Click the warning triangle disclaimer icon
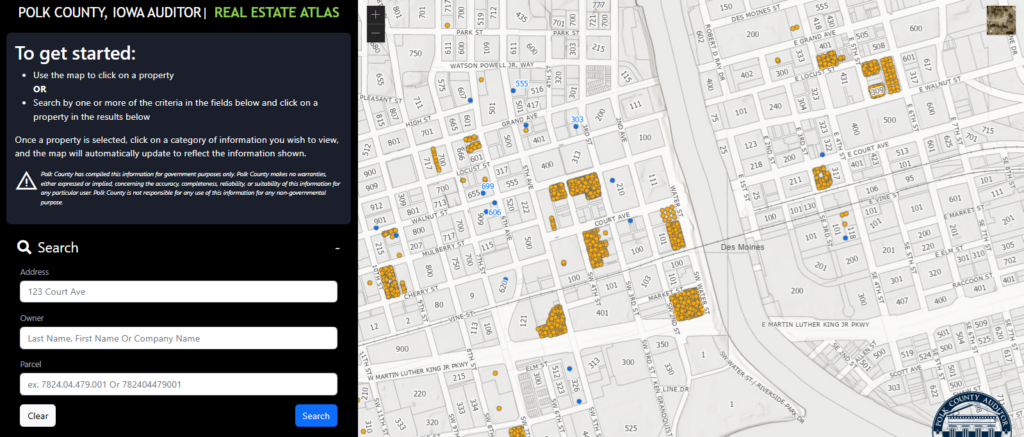The width and height of the screenshot is (1024, 437). (27, 180)
